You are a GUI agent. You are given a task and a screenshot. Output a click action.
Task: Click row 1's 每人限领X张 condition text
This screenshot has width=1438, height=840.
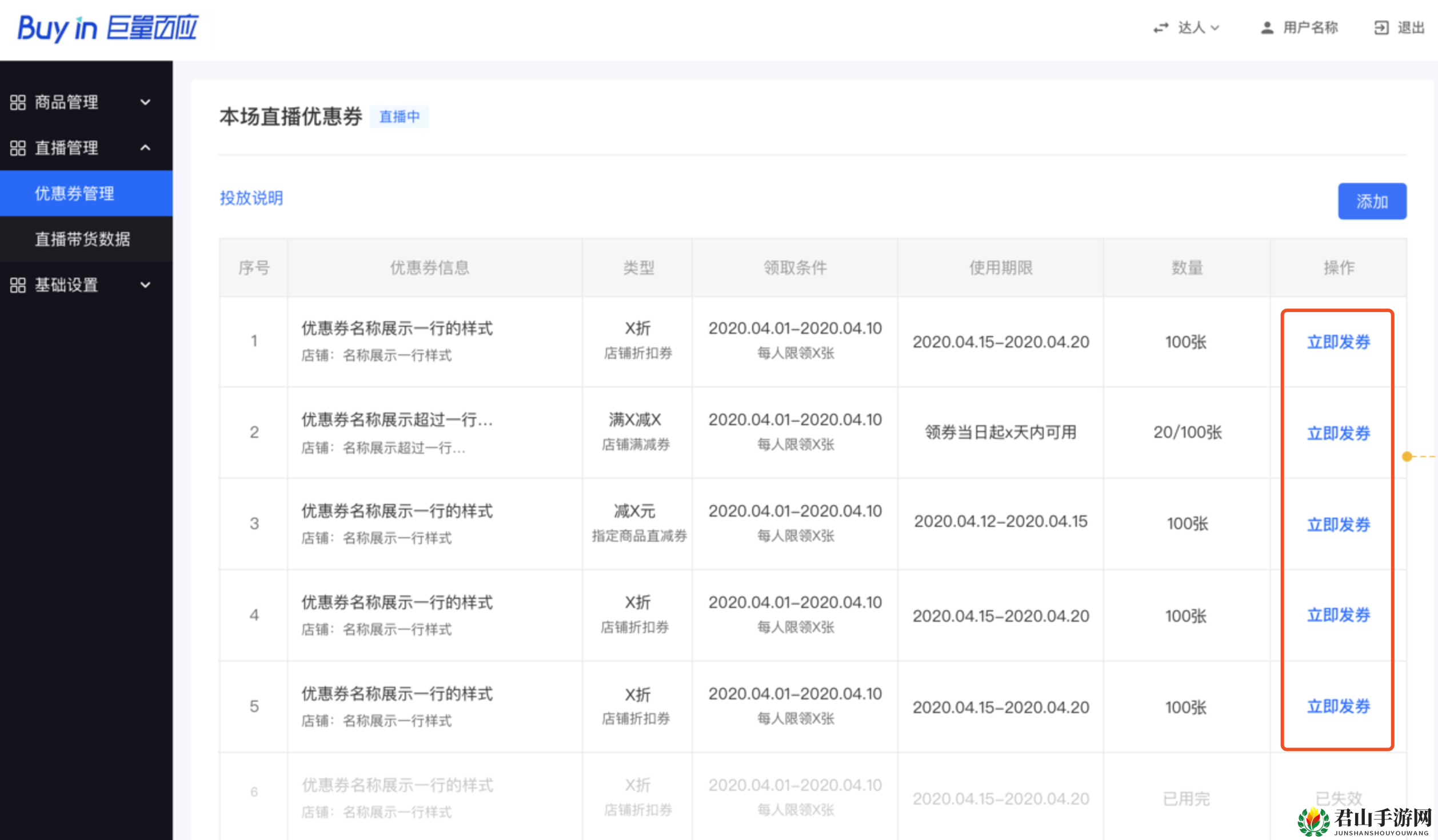(x=796, y=353)
